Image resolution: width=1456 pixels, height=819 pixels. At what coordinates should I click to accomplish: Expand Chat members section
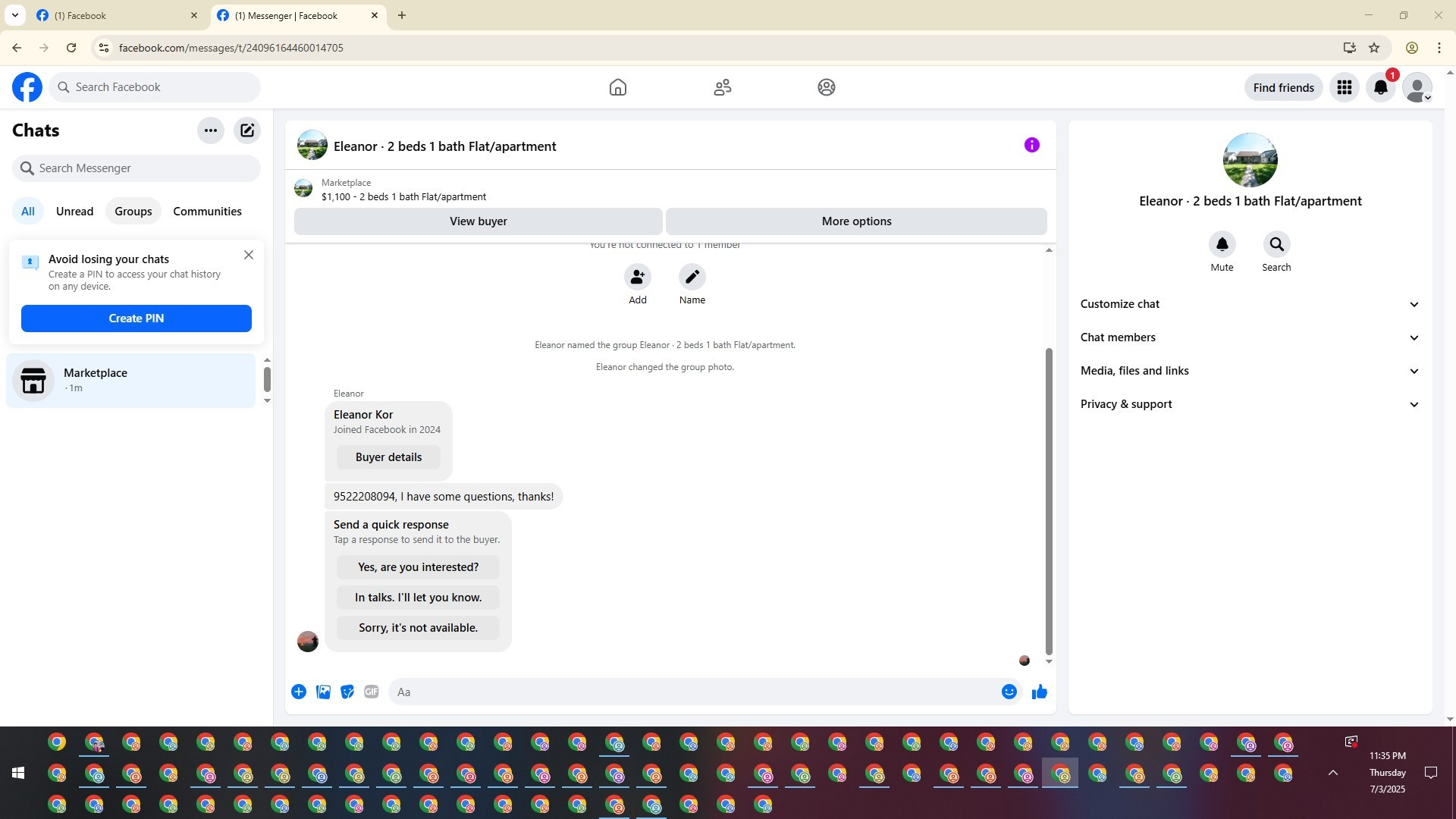(1250, 337)
